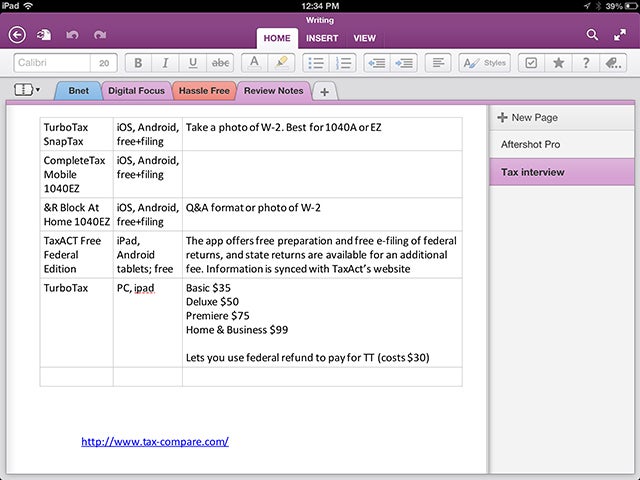Viewport: 640px width, 480px height.
Task: Switch to the INSERT ribbon tab
Action: point(322,38)
